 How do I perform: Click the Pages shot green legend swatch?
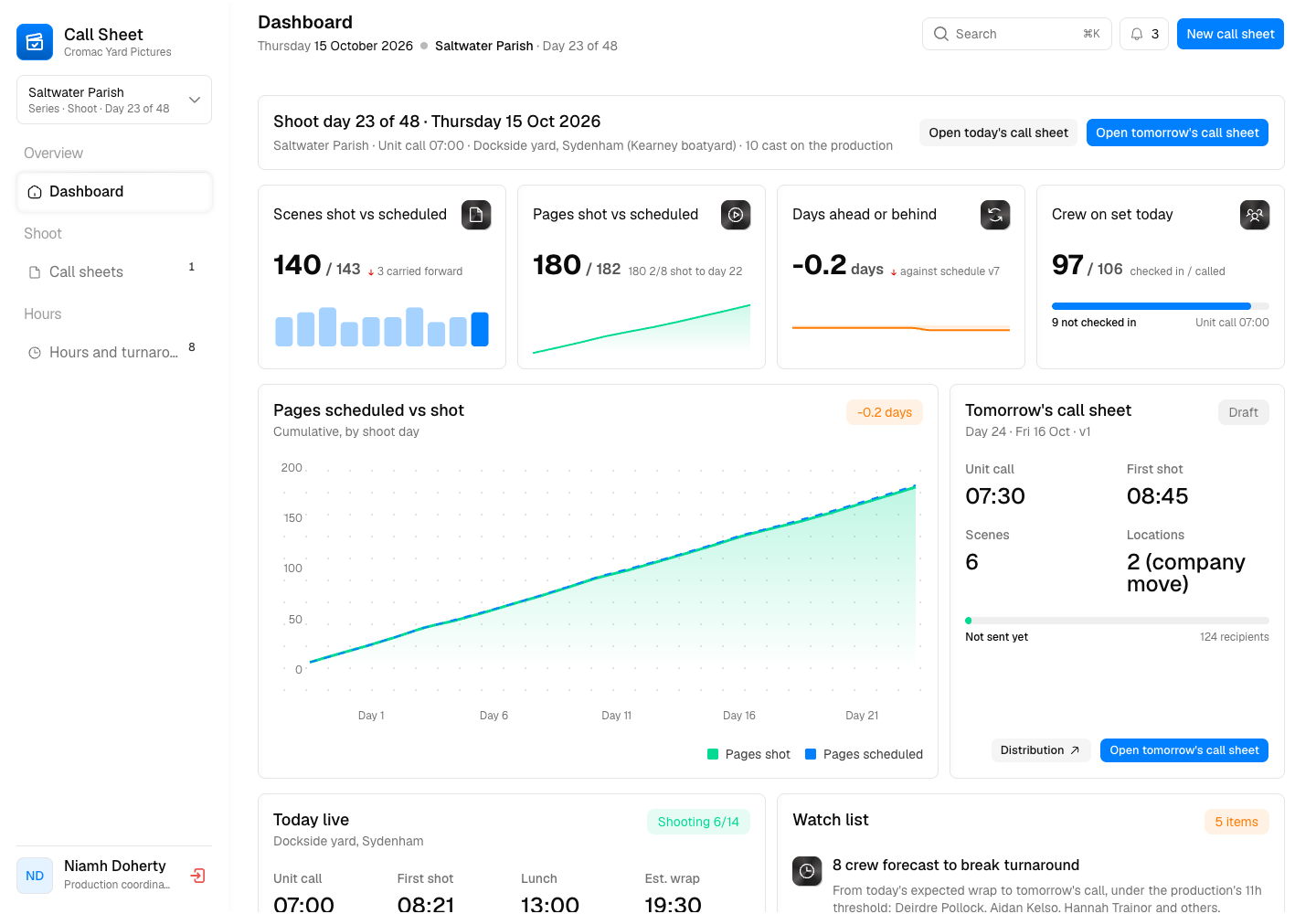coord(713,754)
